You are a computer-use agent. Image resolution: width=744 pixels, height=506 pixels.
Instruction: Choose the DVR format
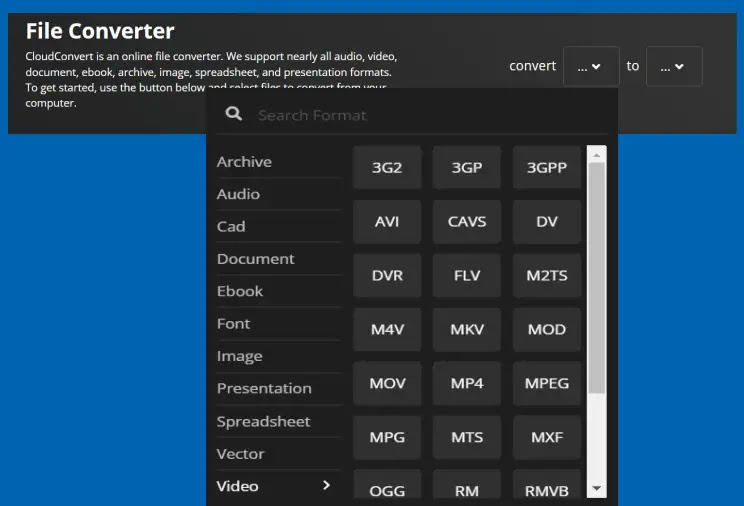tap(387, 275)
